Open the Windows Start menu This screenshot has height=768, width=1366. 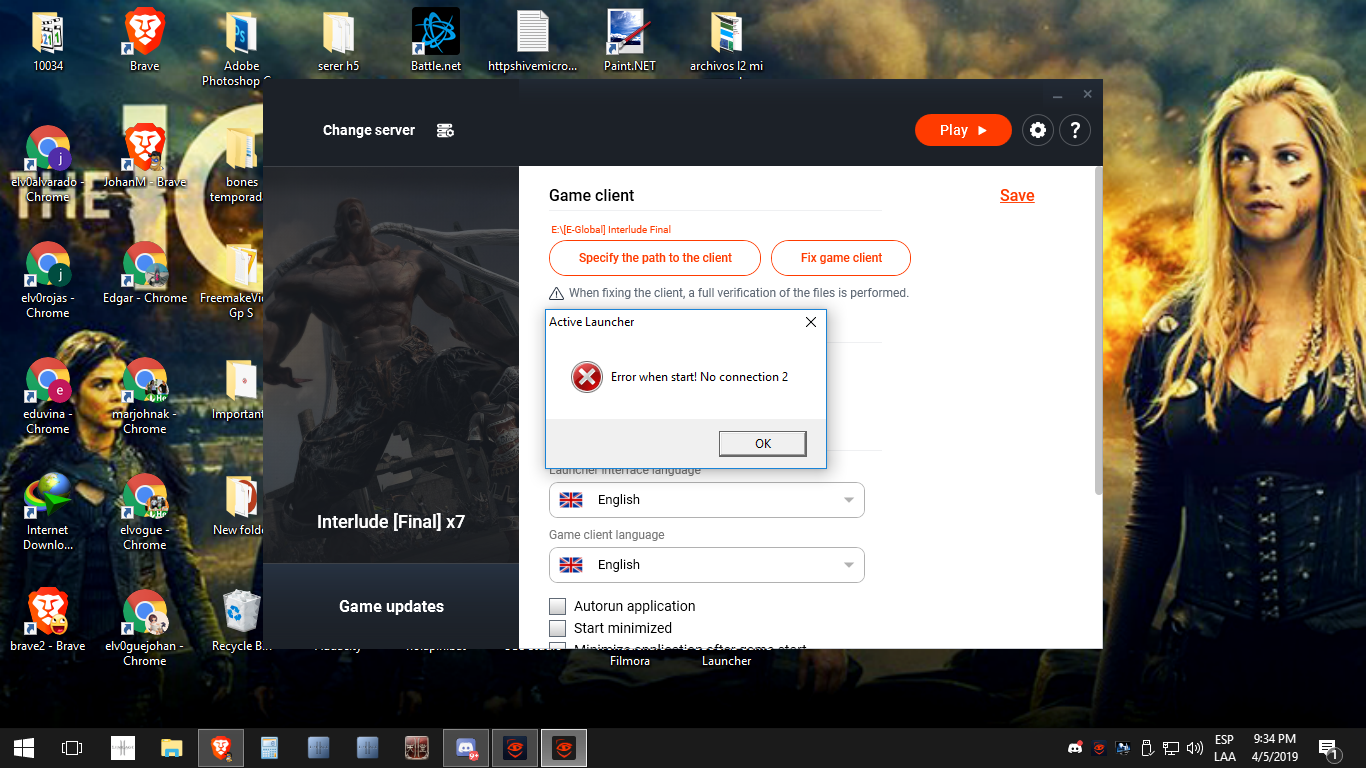(x=24, y=747)
